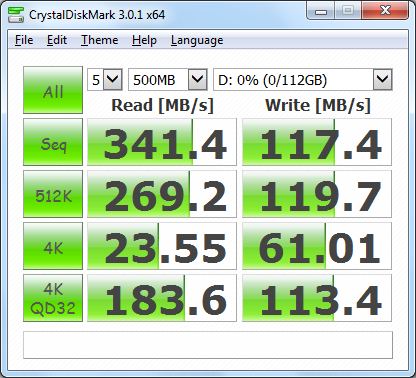Viewport: 416px width, 378px height.
Task: Start the 4K QD32 benchmark test
Action: click(53, 298)
